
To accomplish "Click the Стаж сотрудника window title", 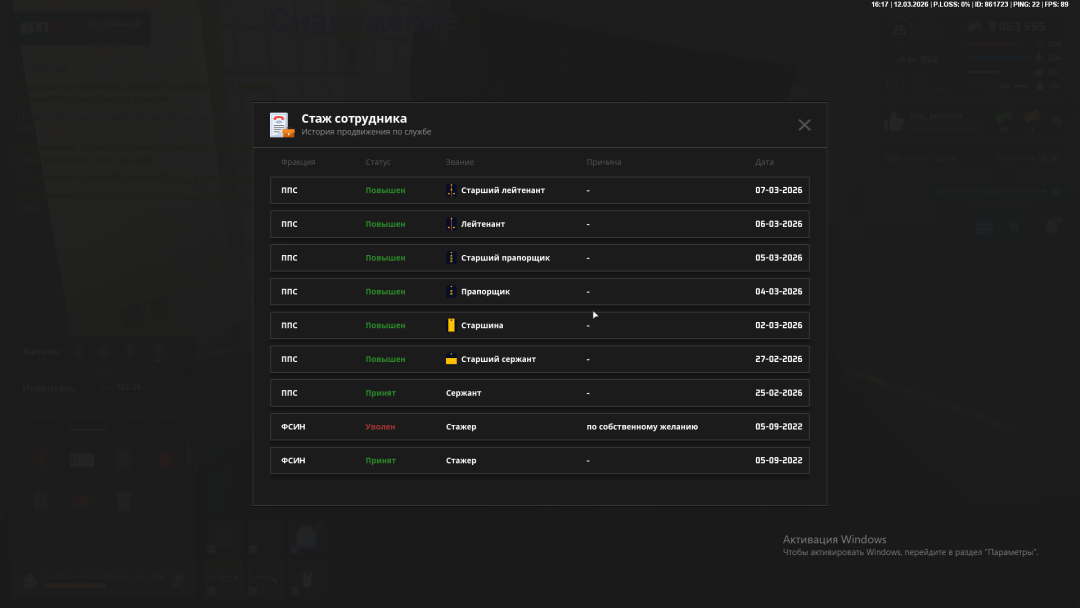I will (354, 119).
